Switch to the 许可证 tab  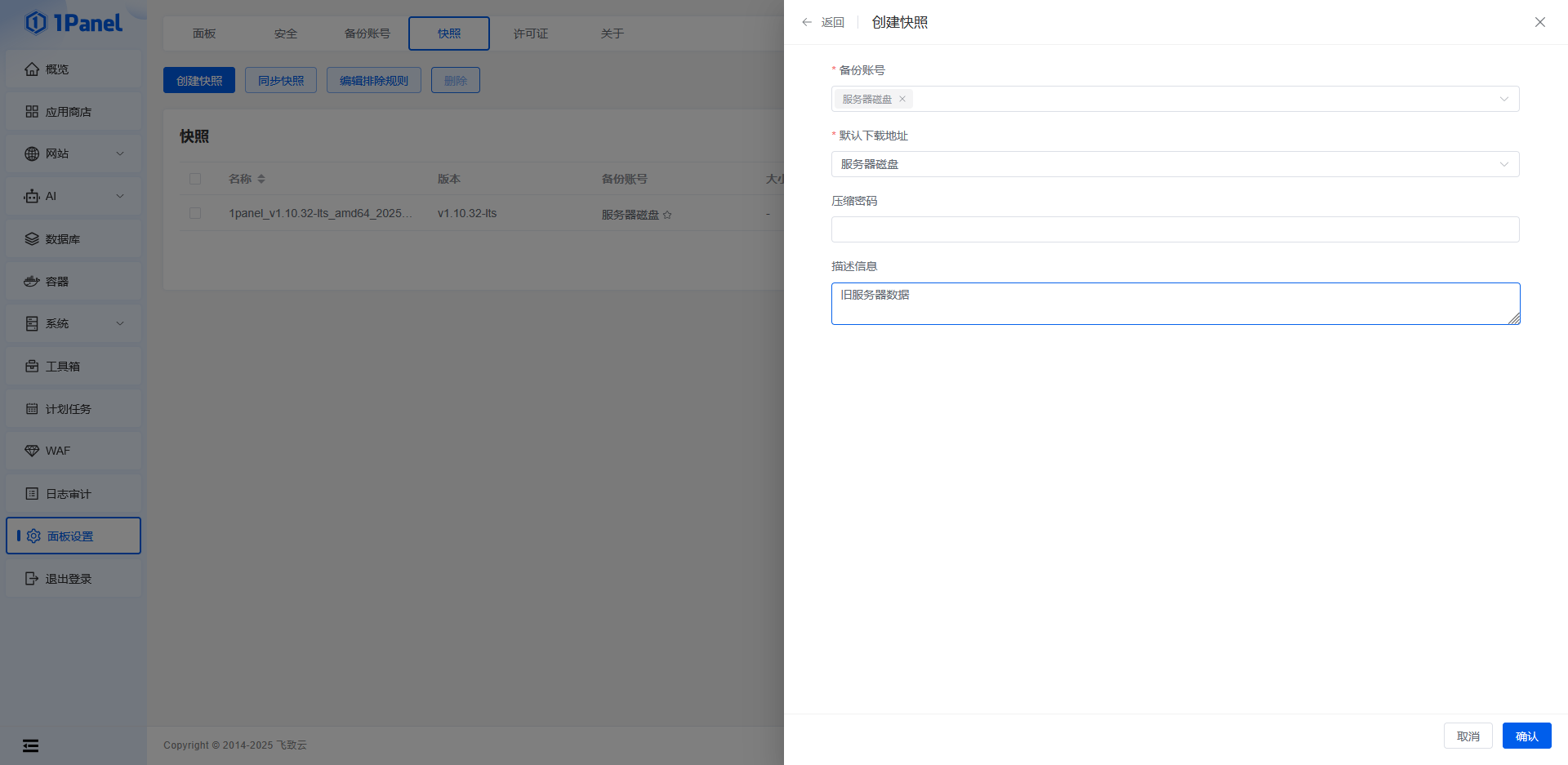click(531, 33)
